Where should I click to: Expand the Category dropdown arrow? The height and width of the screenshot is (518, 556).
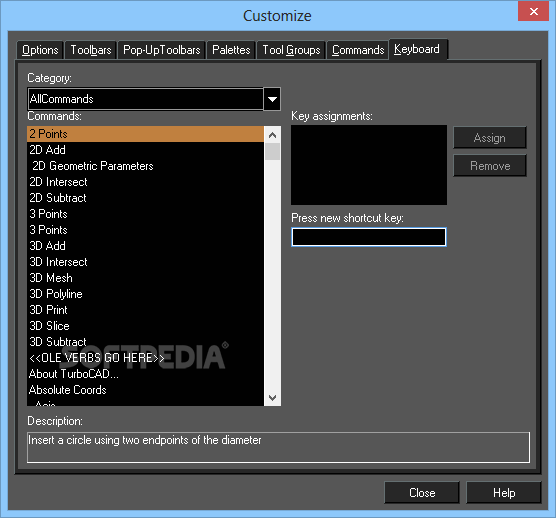click(x=272, y=99)
